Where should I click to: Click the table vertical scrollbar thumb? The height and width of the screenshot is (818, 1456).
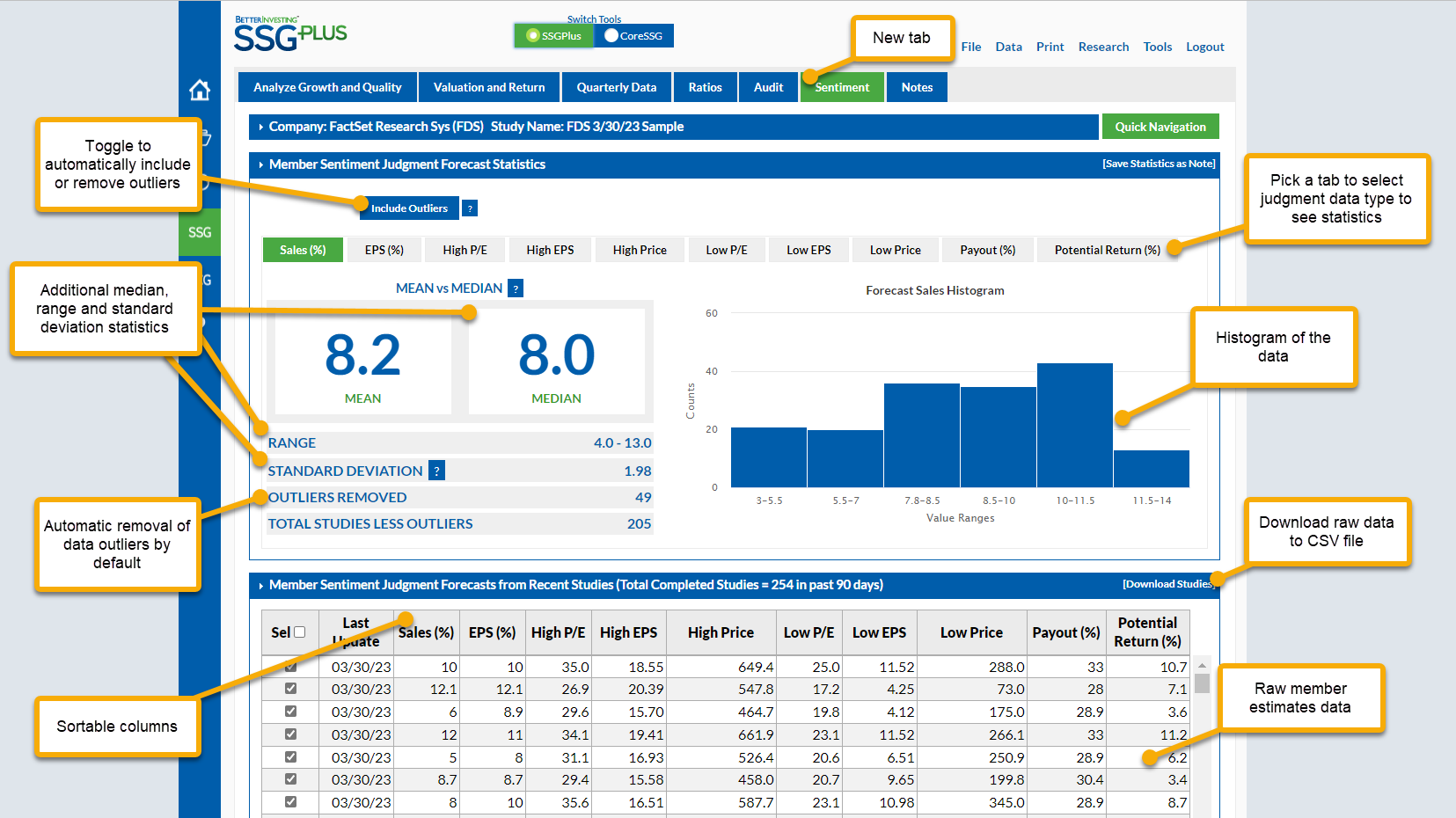[1202, 683]
